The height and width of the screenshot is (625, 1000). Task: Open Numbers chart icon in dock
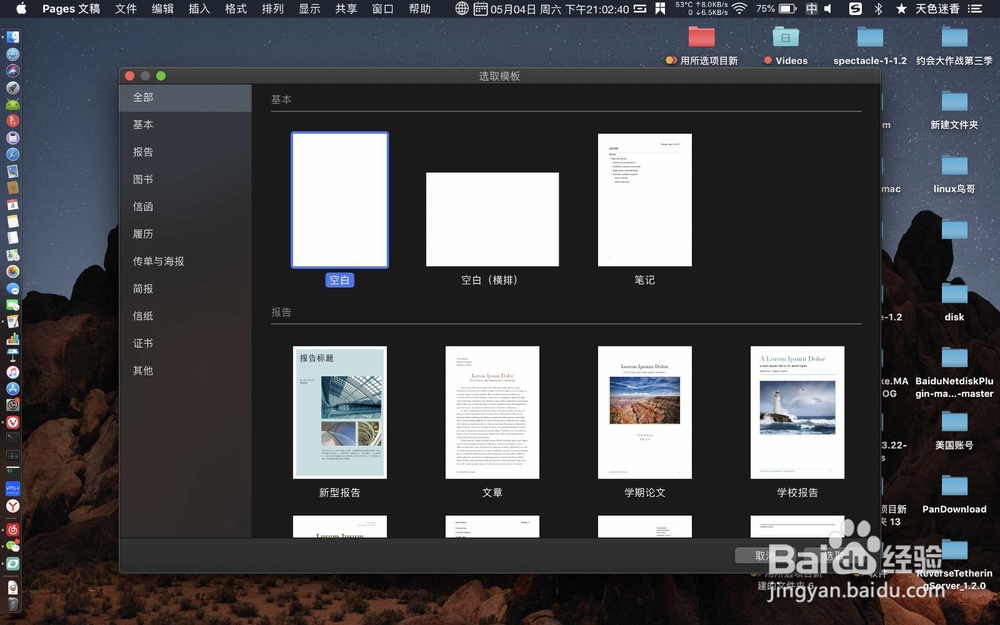[13, 339]
